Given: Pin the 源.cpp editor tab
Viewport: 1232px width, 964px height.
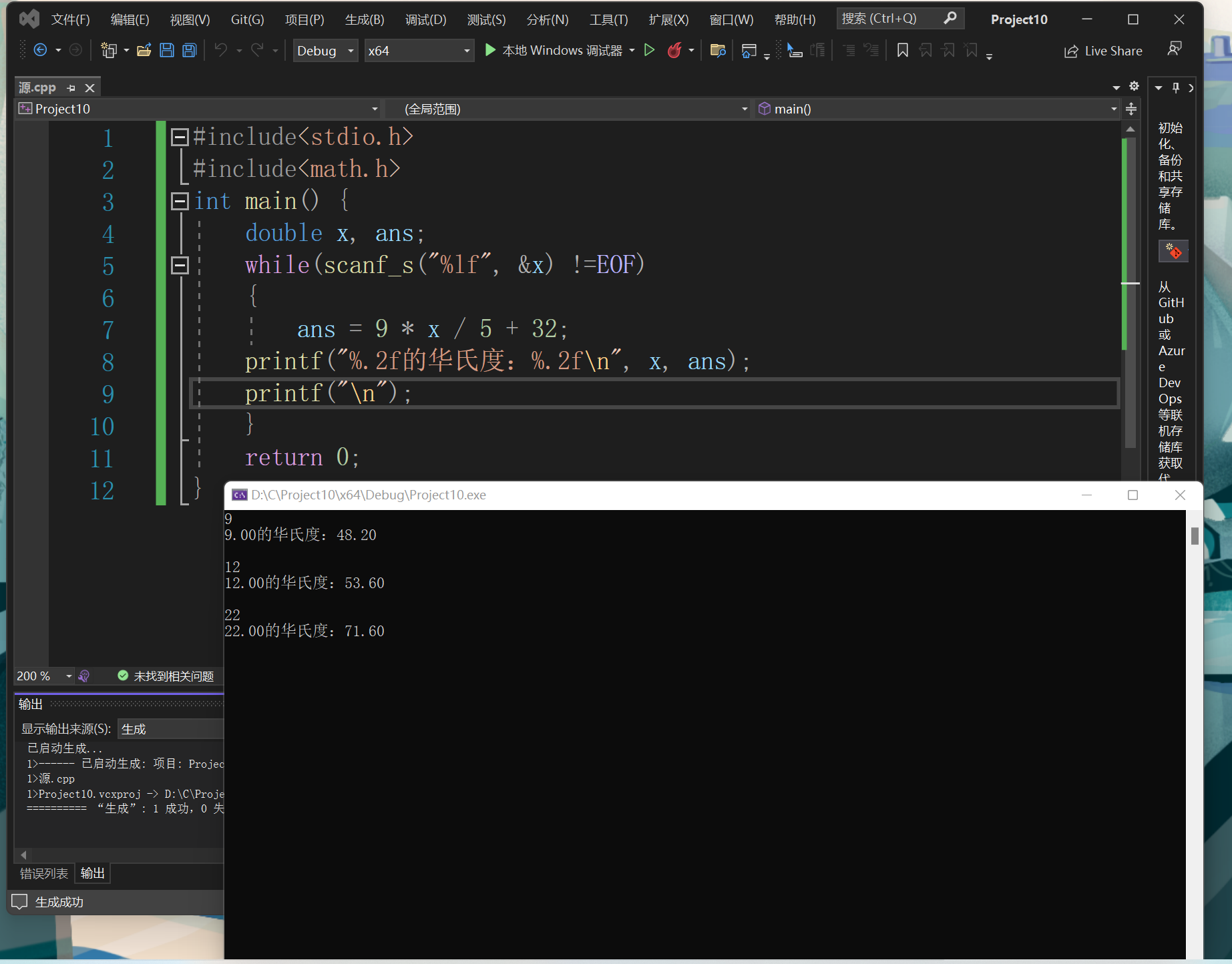Looking at the screenshot, I should 71,87.
